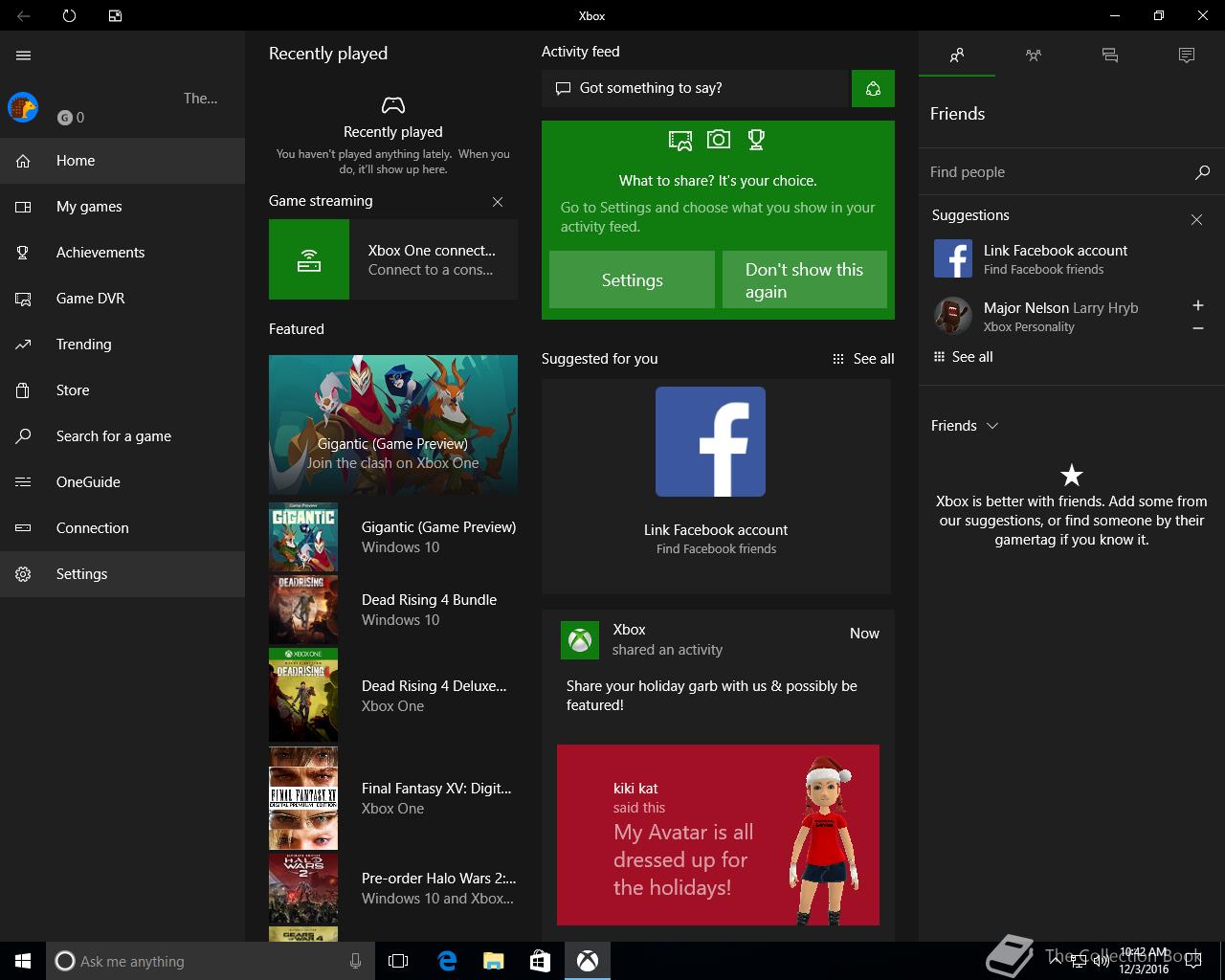The height and width of the screenshot is (980, 1225).
Task: Click Facebook icon in Suggestions list
Action: click(953, 258)
